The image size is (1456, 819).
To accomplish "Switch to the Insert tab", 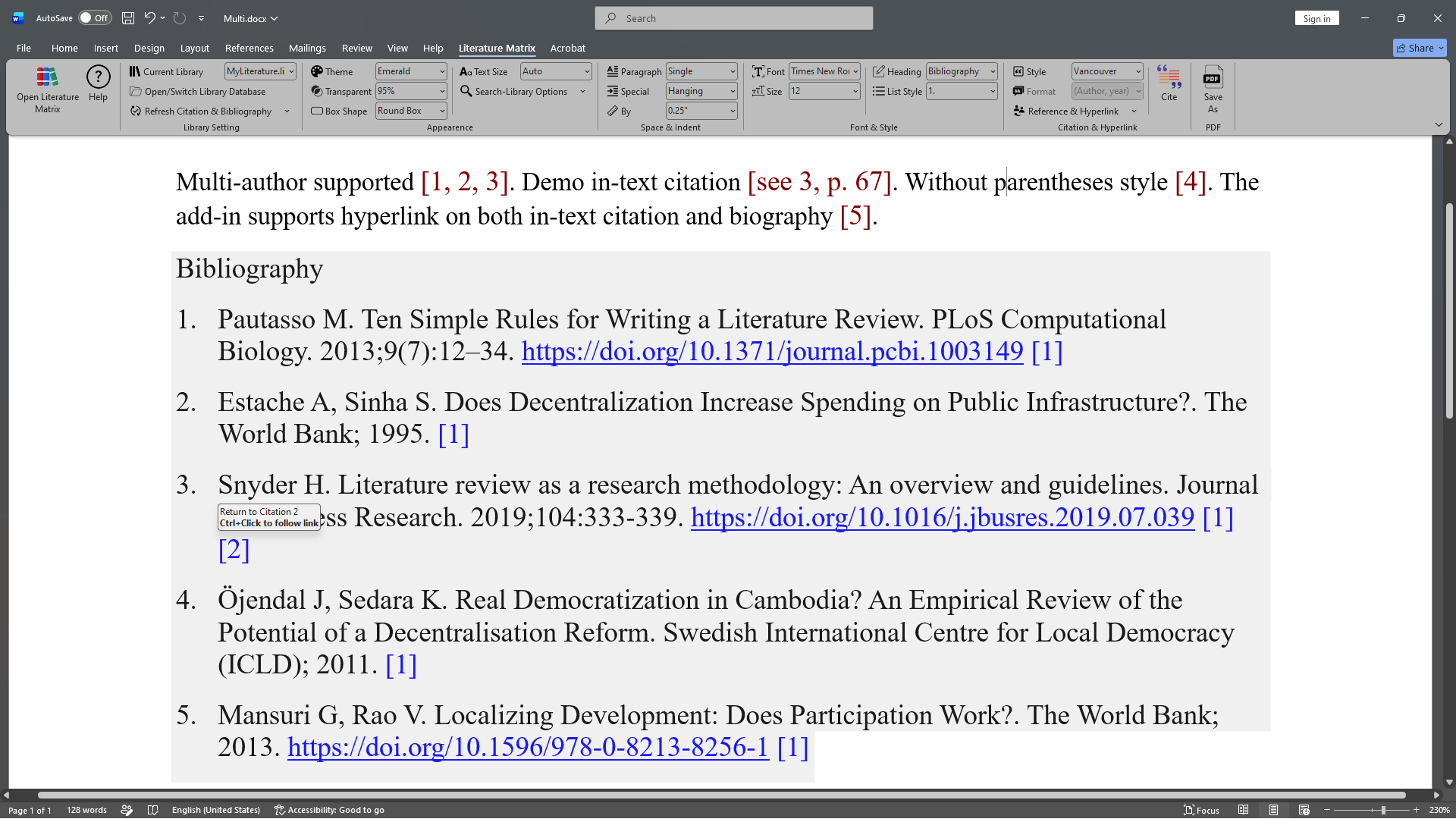I will pos(106,48).
